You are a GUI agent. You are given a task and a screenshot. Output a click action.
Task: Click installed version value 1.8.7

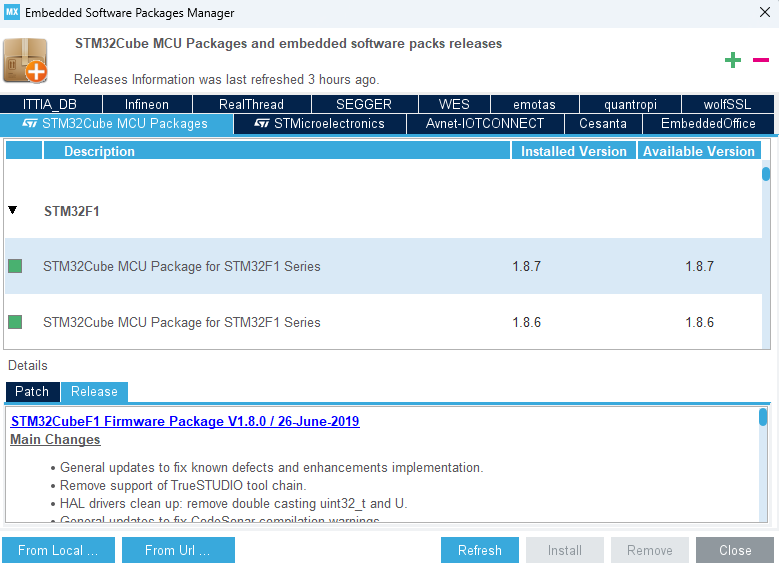tap(527, 266)
